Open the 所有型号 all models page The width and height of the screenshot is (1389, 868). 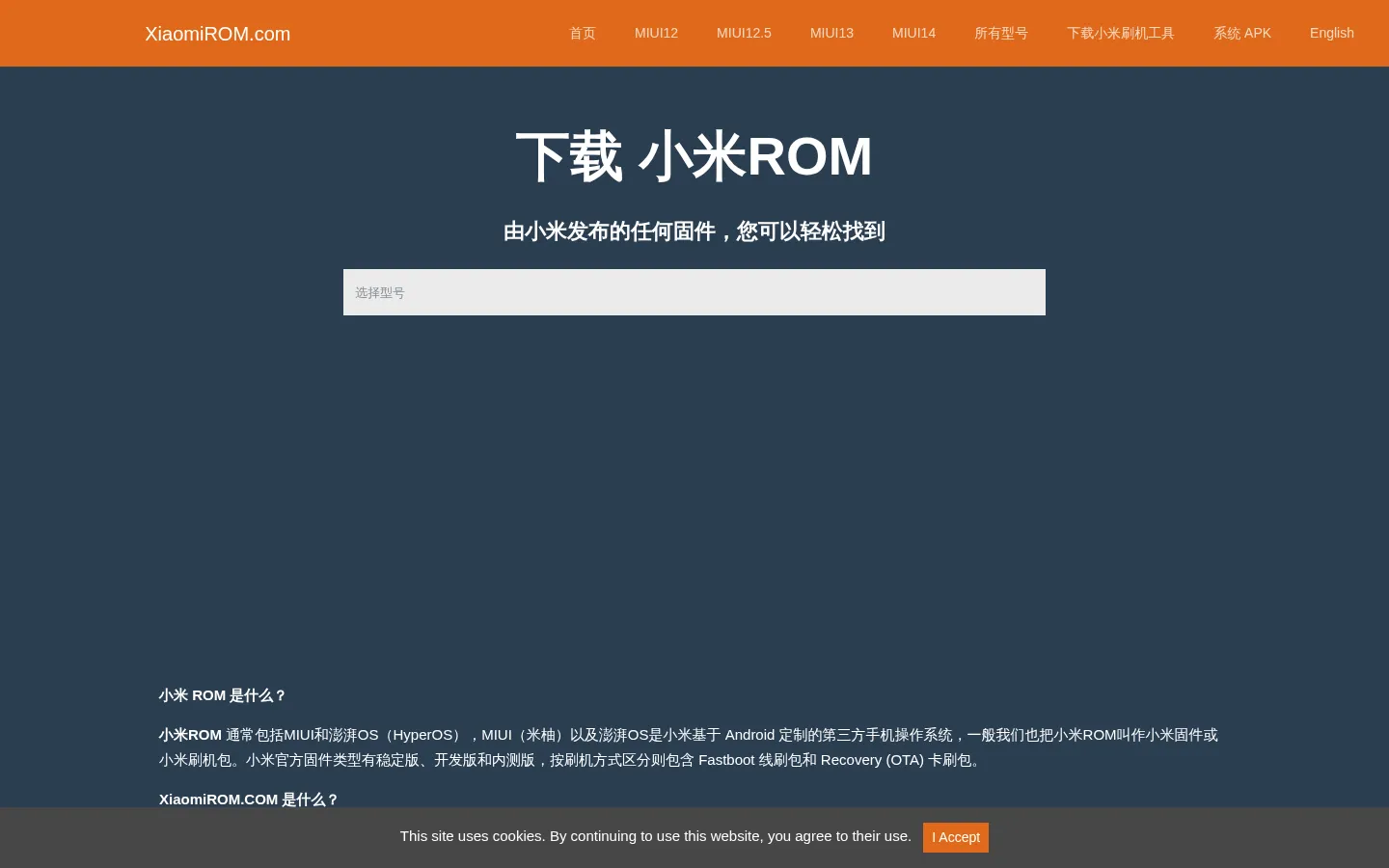pos(1001,33)
